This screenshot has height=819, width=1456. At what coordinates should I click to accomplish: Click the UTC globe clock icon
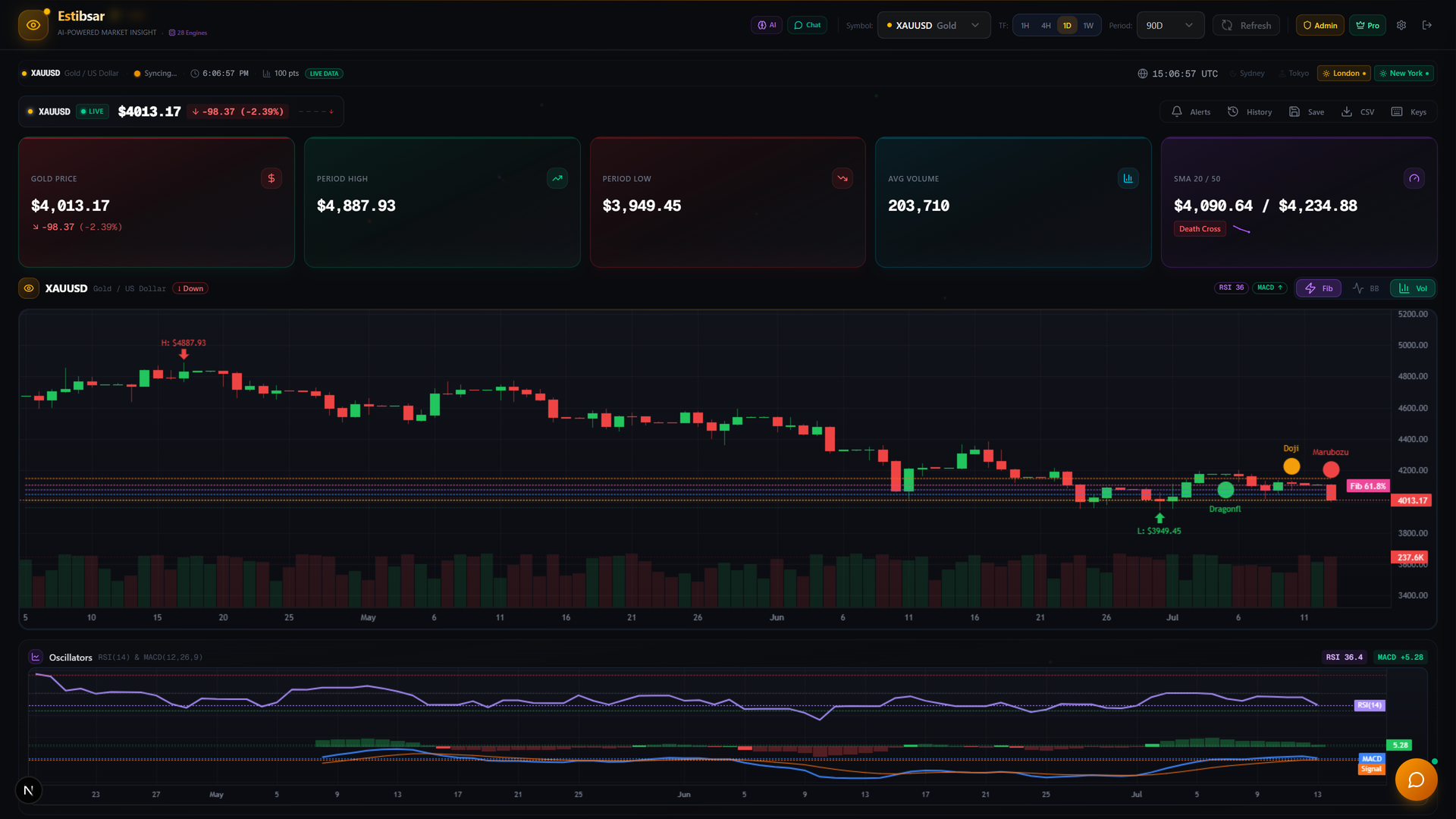pyautogui.click(x=1142, y=74)
